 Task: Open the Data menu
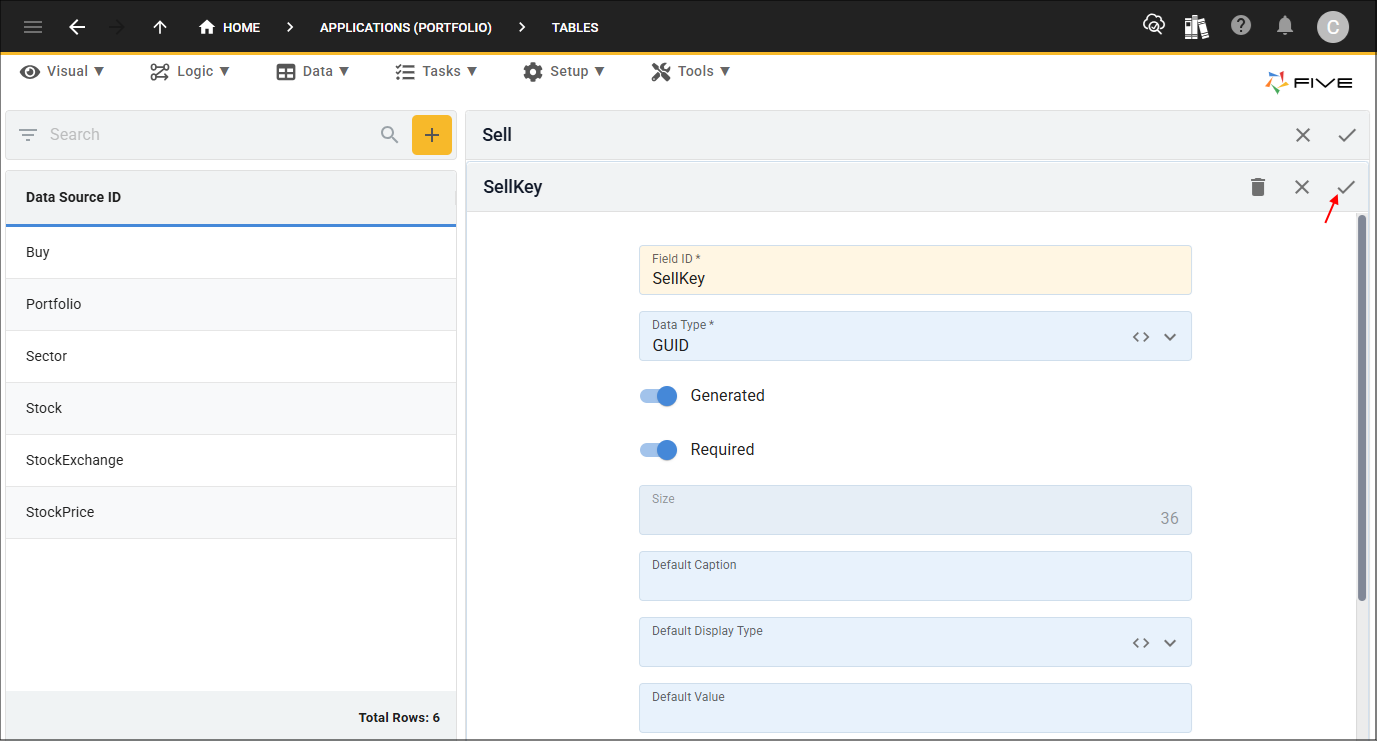pyautogui.click(x=313, y=71)
